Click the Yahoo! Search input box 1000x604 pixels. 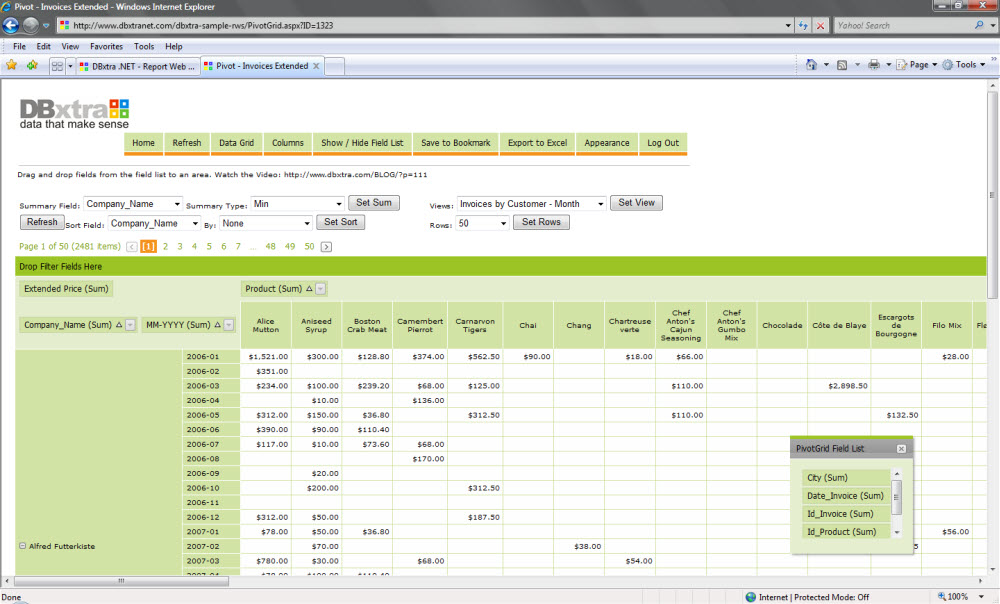coord(902,26)
